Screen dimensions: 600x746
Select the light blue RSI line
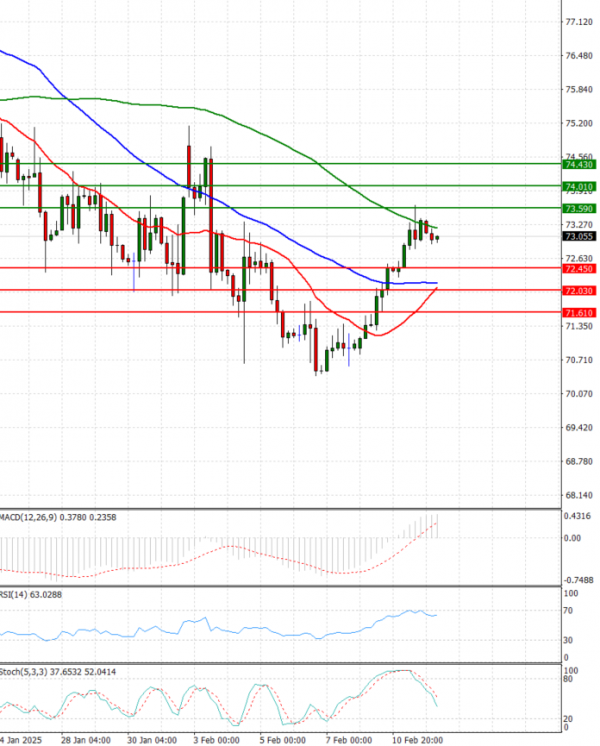click(x=219, y=629)
